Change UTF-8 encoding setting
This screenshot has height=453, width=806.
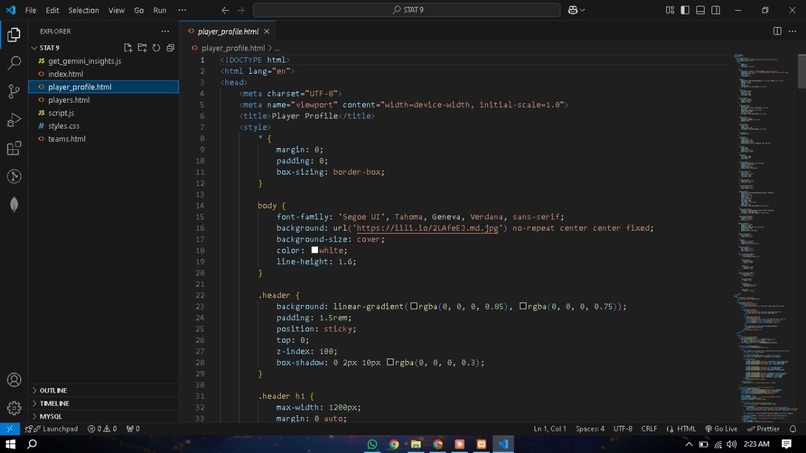click(622, 429)
